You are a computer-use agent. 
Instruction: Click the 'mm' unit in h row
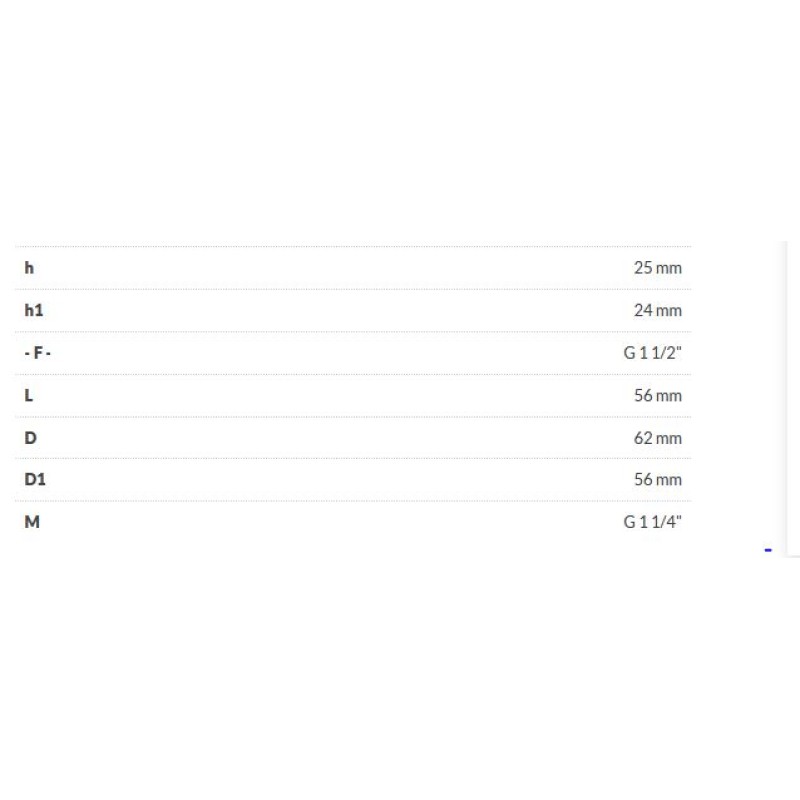tap(669, 268)
